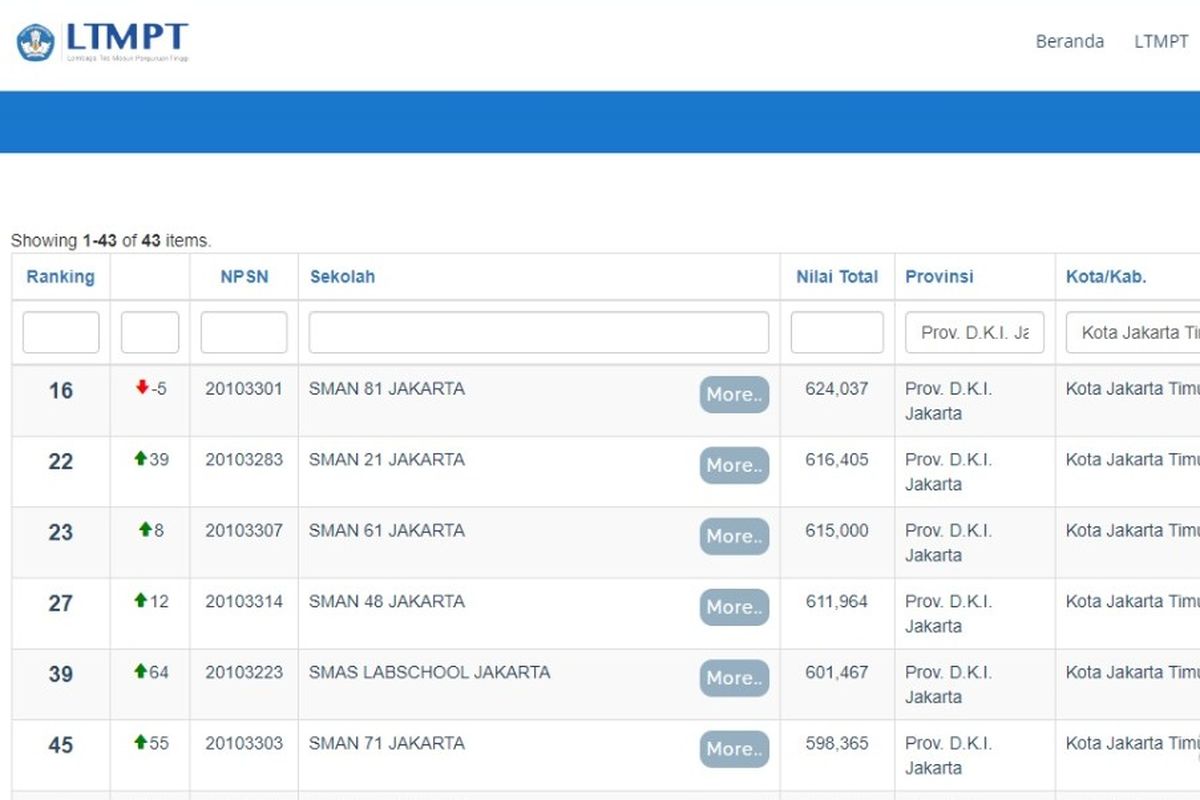Viewport: 1200px width, 800px height.
Task: Click the LTMPT logo
Action: (102, 42)
